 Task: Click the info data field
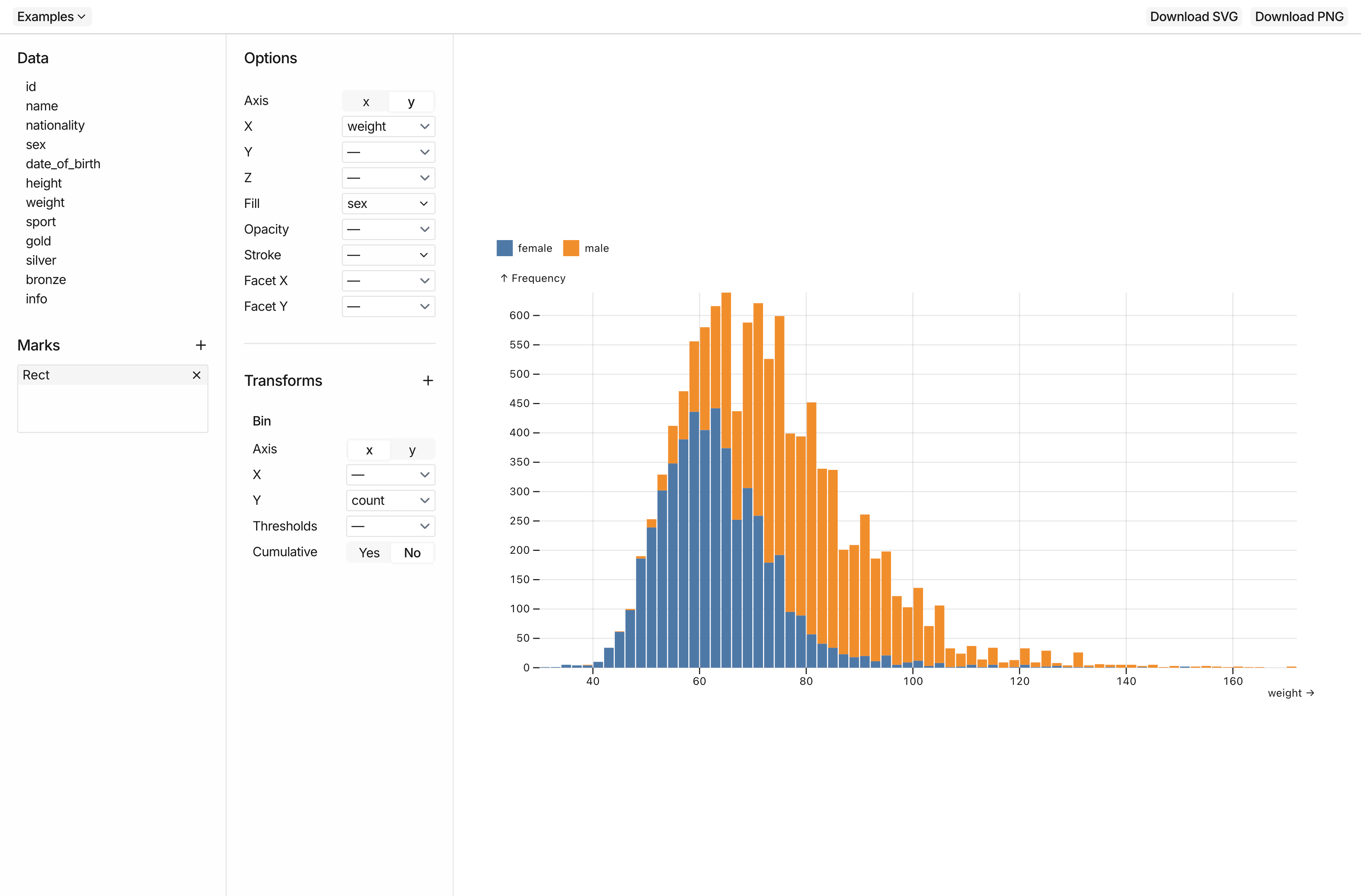[36, 299]
